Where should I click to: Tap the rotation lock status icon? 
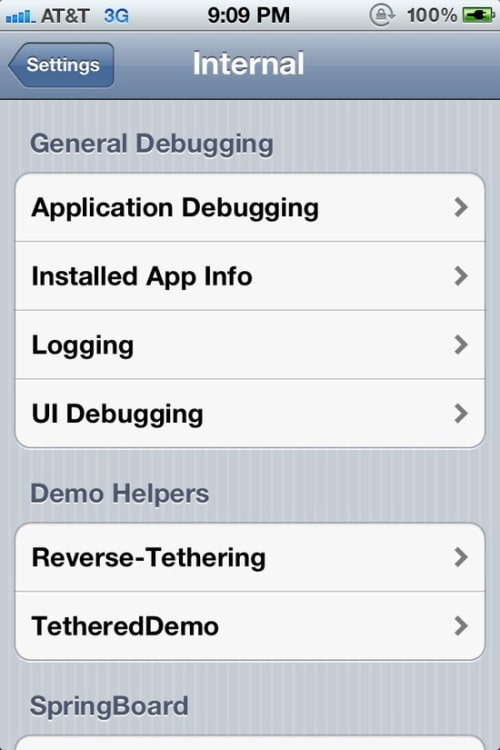pos(382,15)
